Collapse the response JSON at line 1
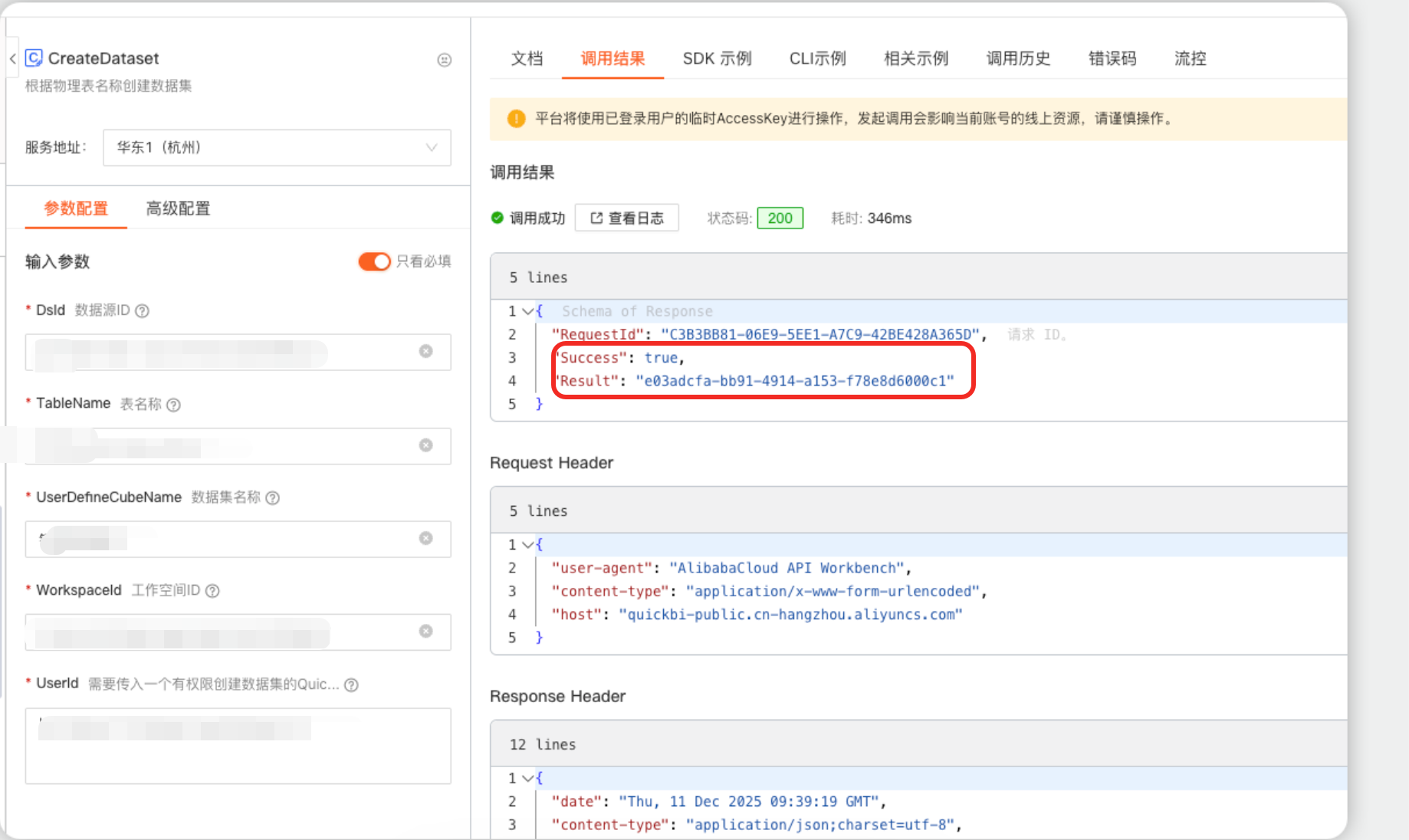1409x840 pixels. tap(527, 311)
